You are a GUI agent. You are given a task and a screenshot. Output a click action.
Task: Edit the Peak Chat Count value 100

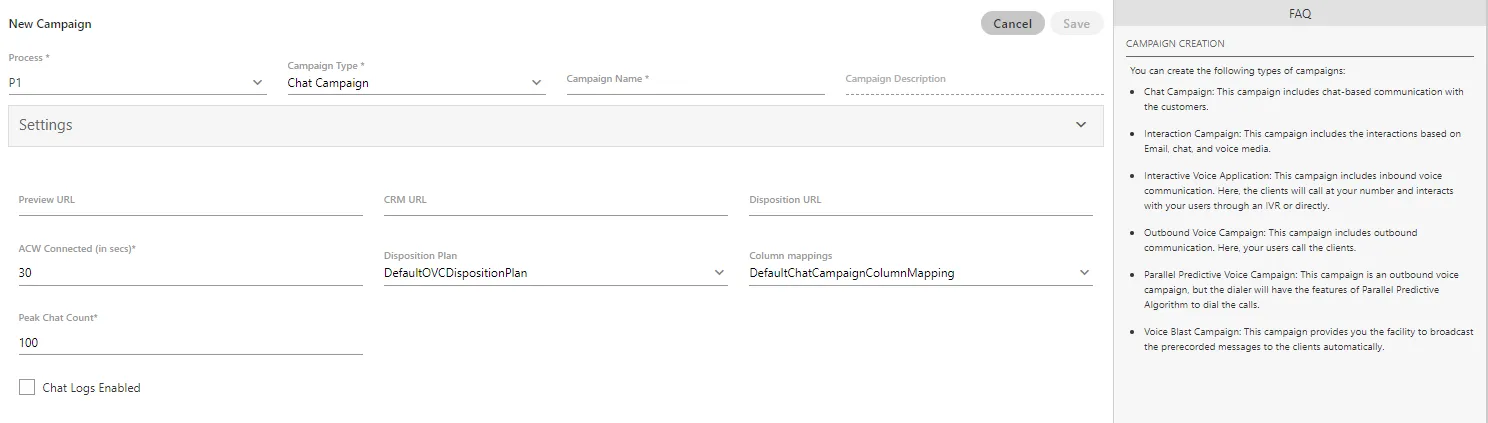pos(190,343)
